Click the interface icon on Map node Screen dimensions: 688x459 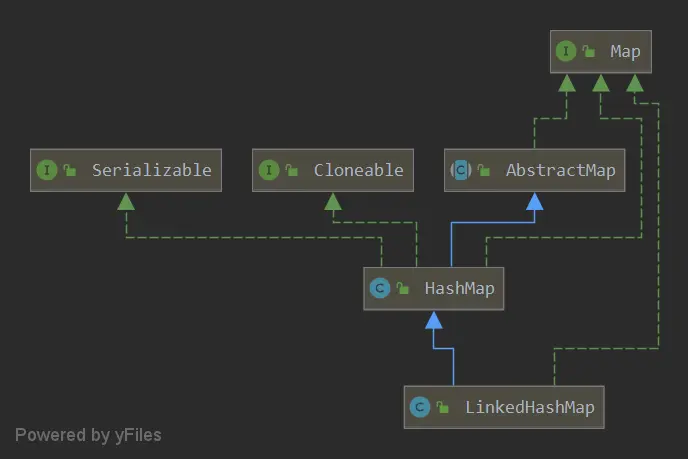(x=566, y=51)
